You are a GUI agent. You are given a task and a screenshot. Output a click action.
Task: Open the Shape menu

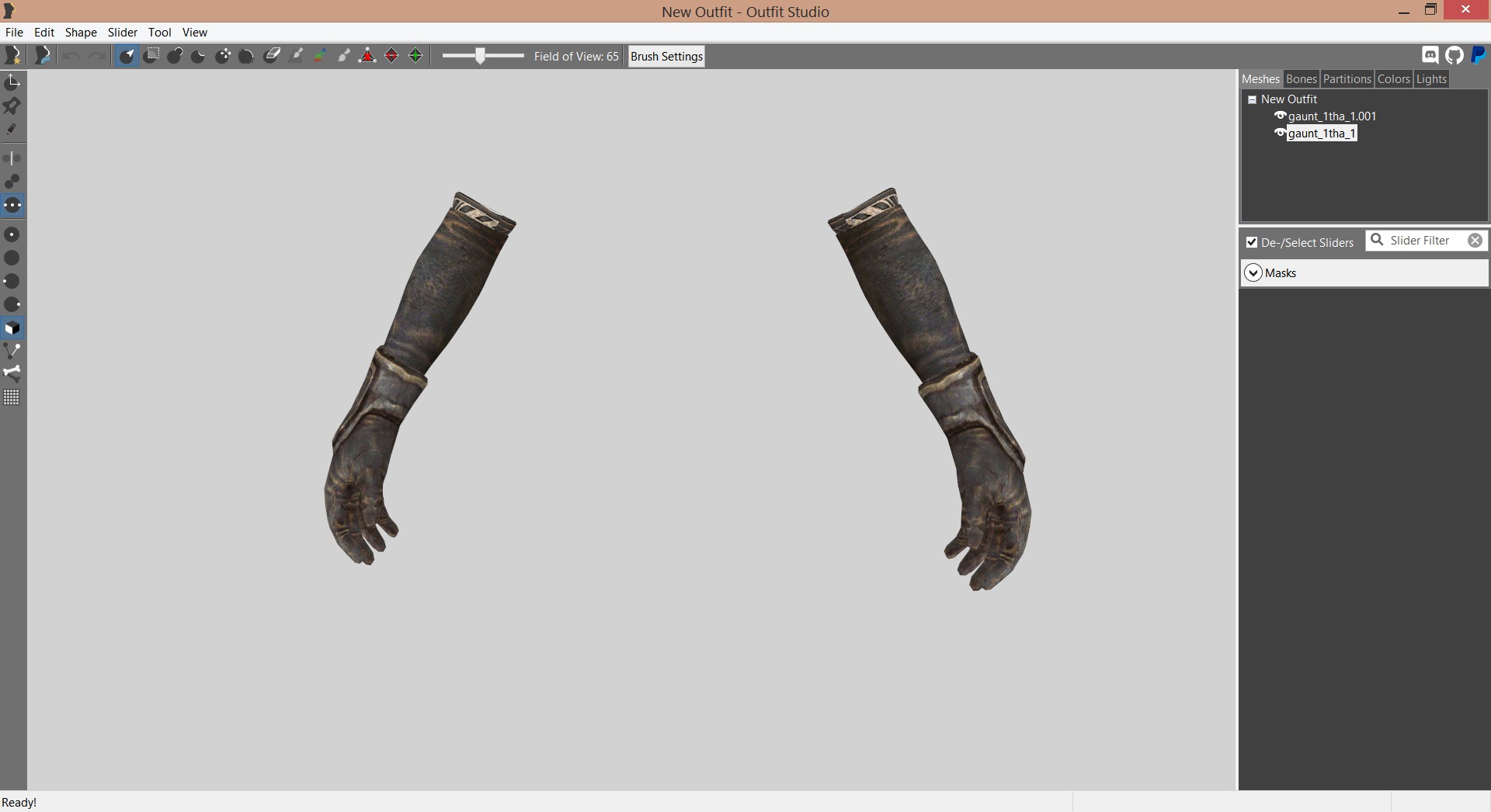[81, 32]
